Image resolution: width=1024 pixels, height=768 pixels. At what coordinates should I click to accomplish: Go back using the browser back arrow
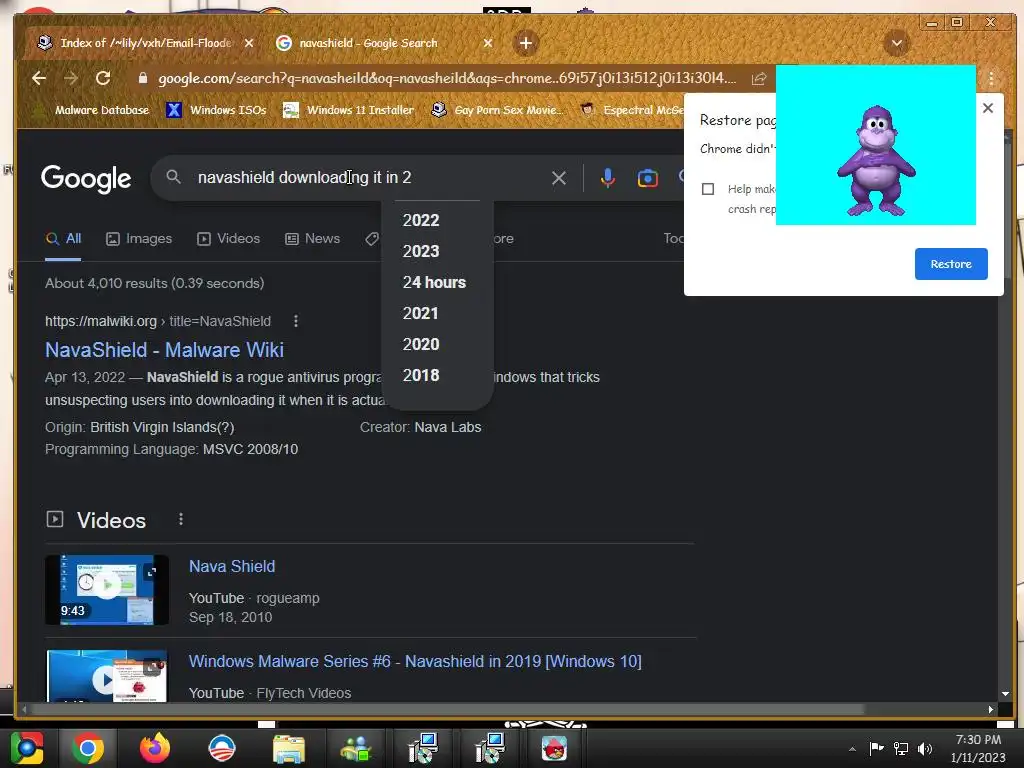[39, 78]
